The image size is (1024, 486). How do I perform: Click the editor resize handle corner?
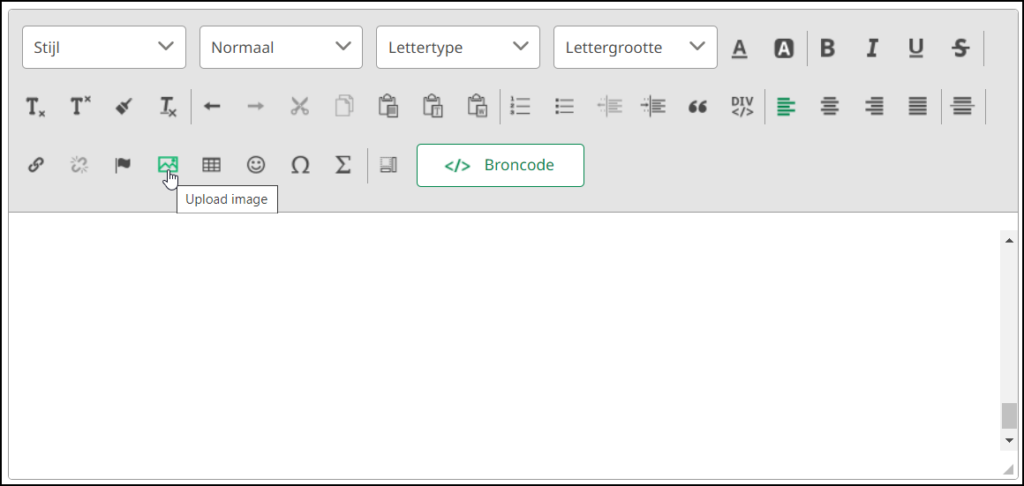pyautogui.click(x=1009, y=470)
